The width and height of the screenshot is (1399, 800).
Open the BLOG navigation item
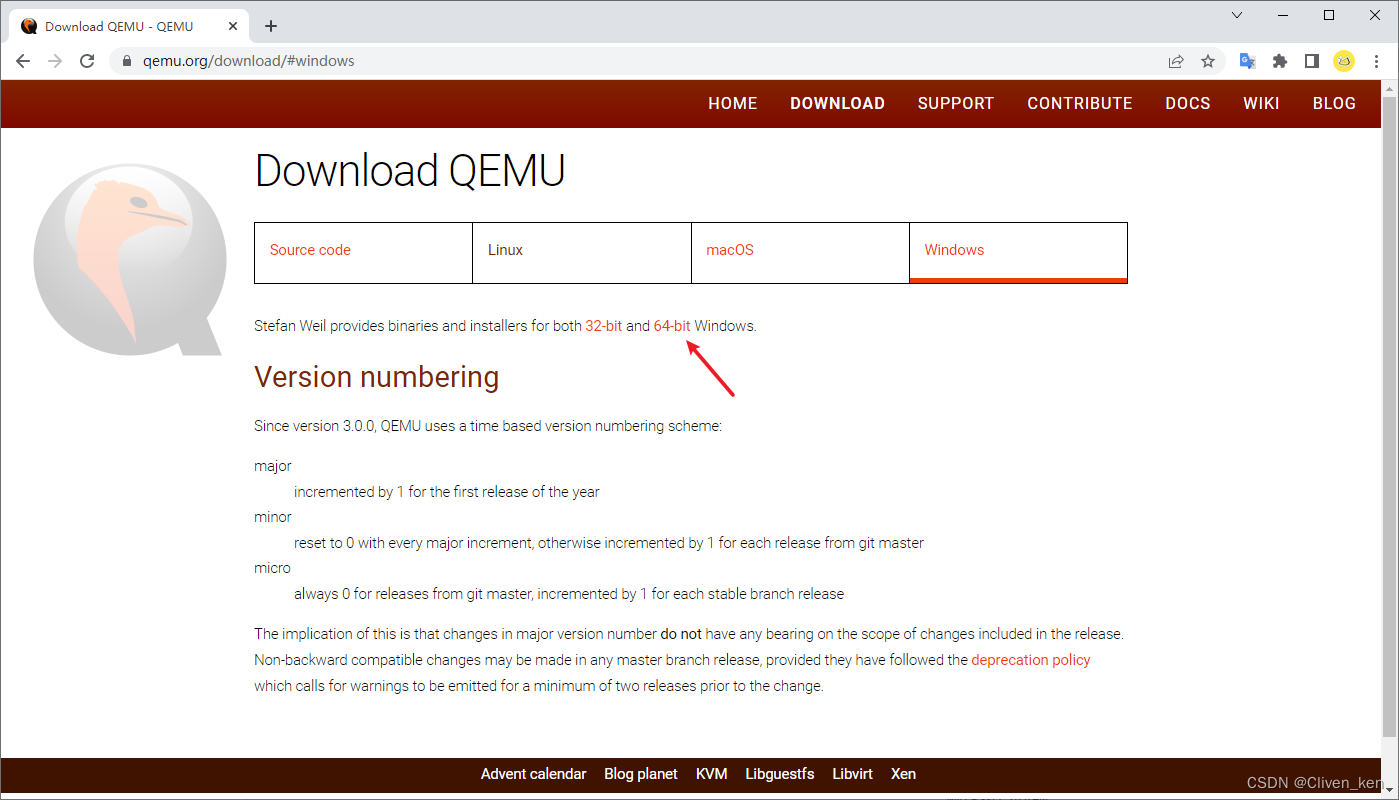click(1334, 104)
